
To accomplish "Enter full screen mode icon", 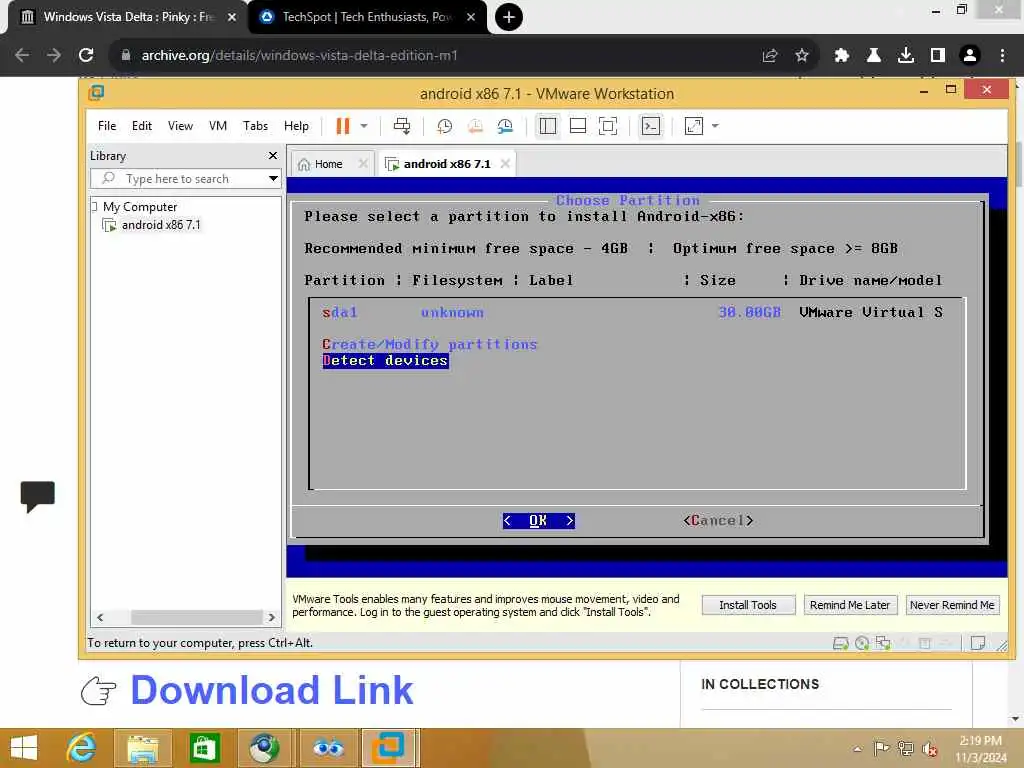I will click(607, 126).
